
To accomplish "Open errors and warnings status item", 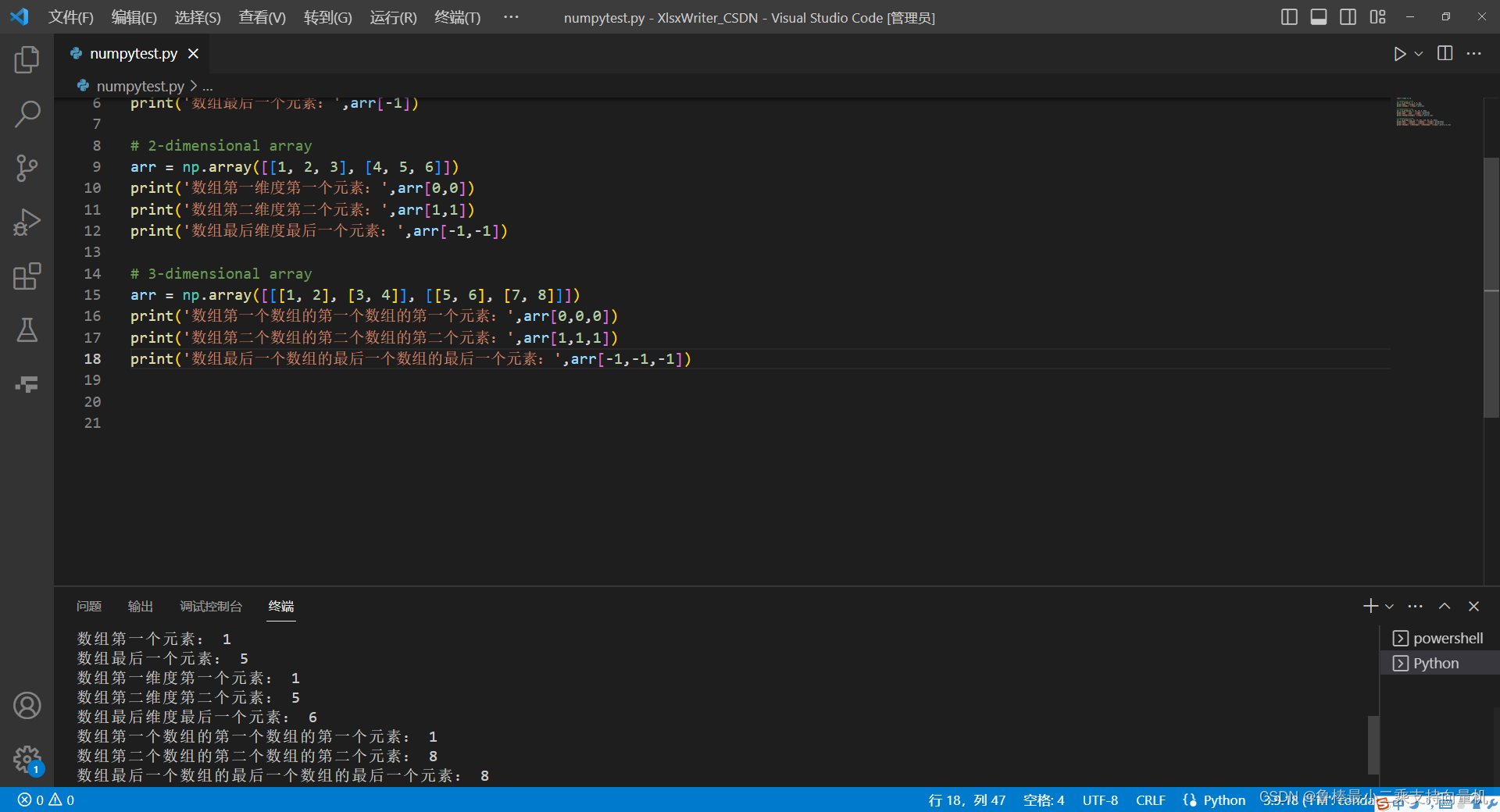I will (46, 800).
